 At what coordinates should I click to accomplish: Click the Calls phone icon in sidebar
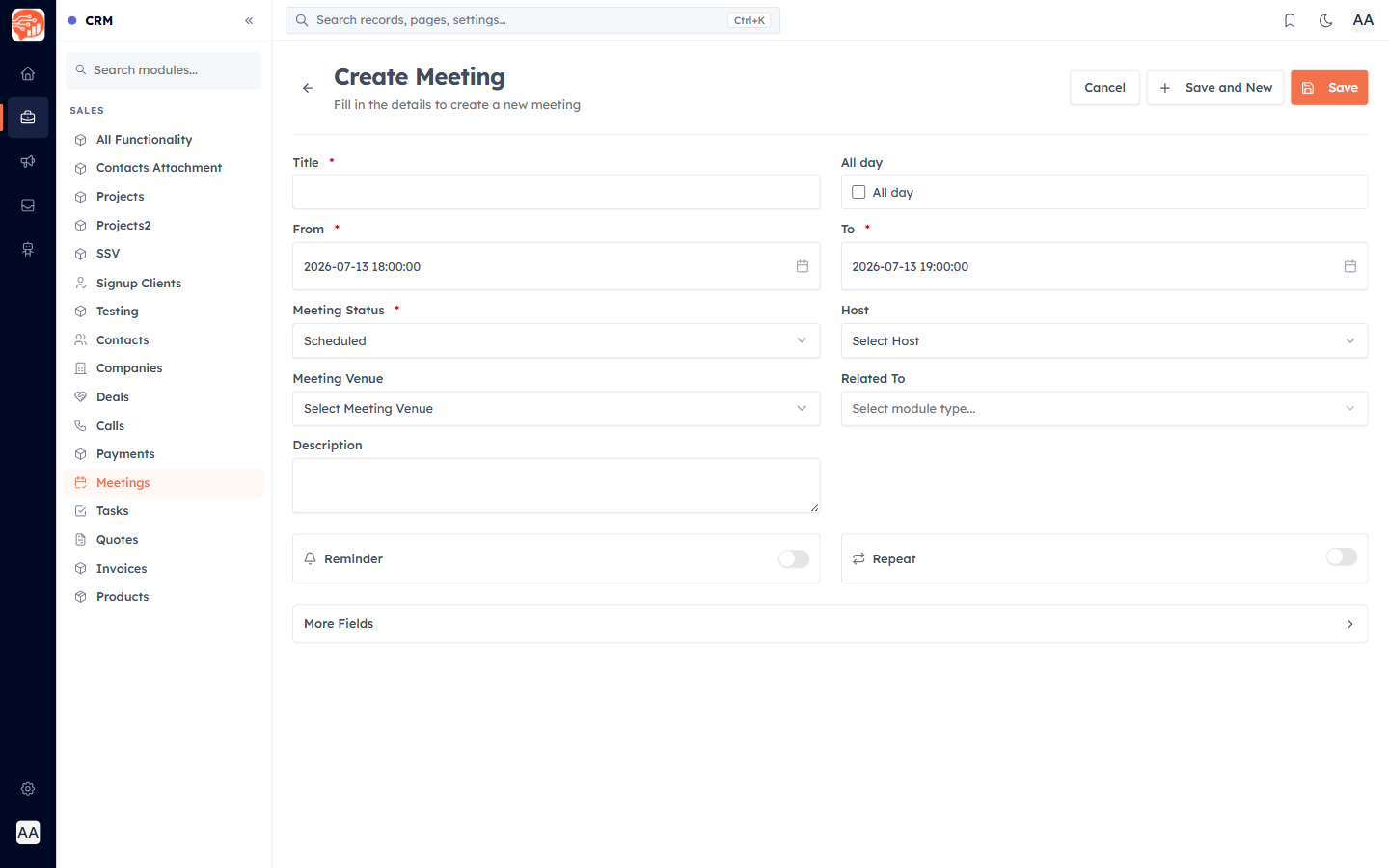[81, 425]
